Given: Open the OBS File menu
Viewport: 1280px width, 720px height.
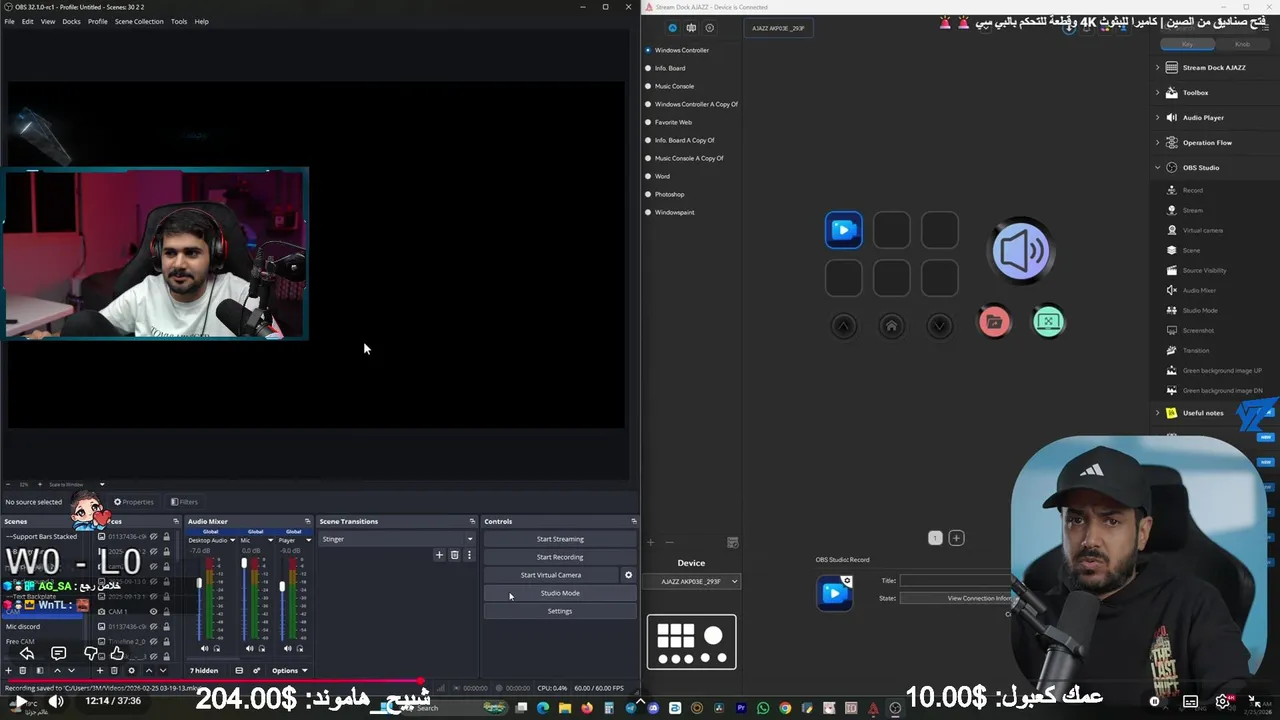Looking at the screenshot, I should coord(9,21).
